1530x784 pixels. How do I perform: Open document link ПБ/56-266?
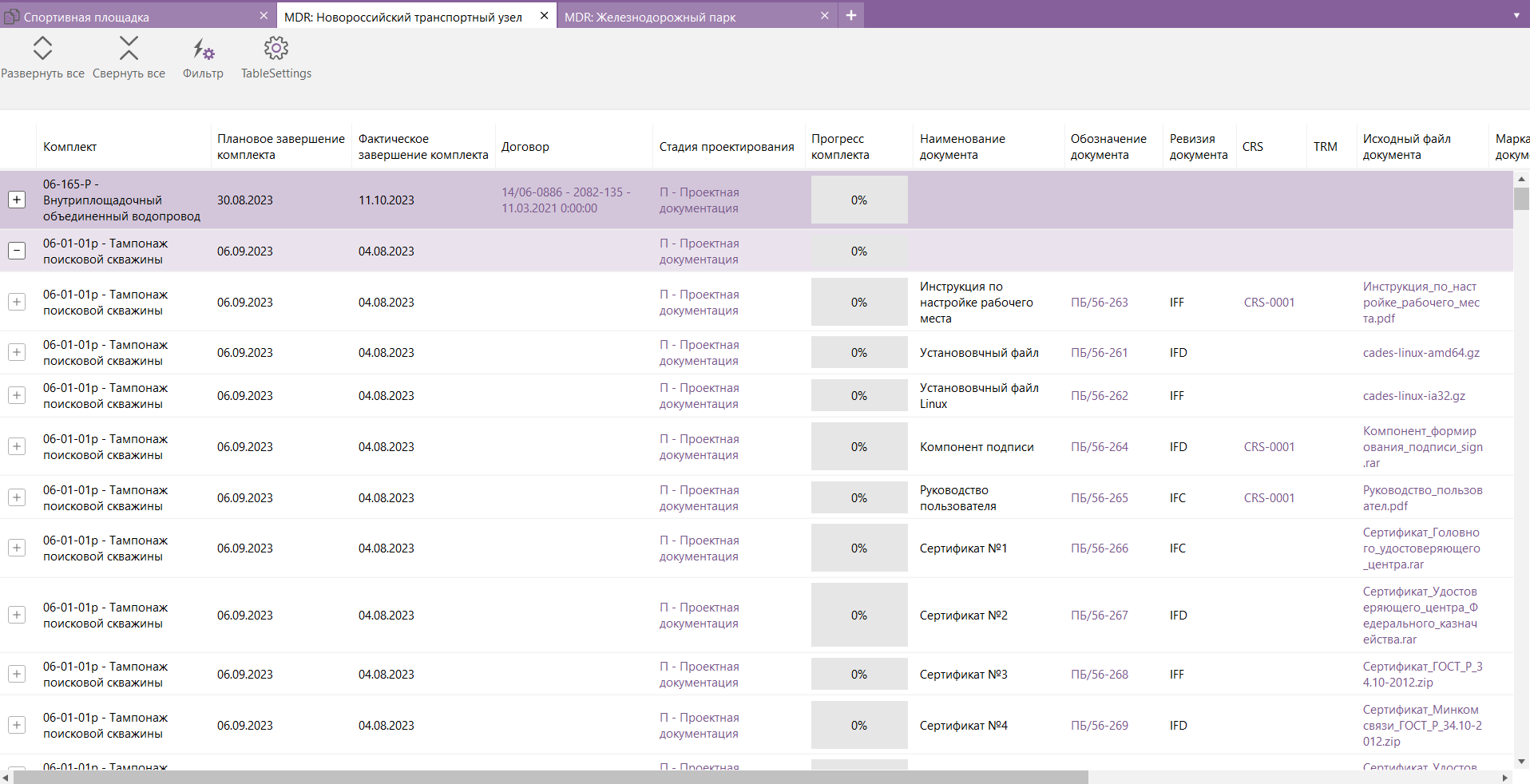pos(1100,548)
